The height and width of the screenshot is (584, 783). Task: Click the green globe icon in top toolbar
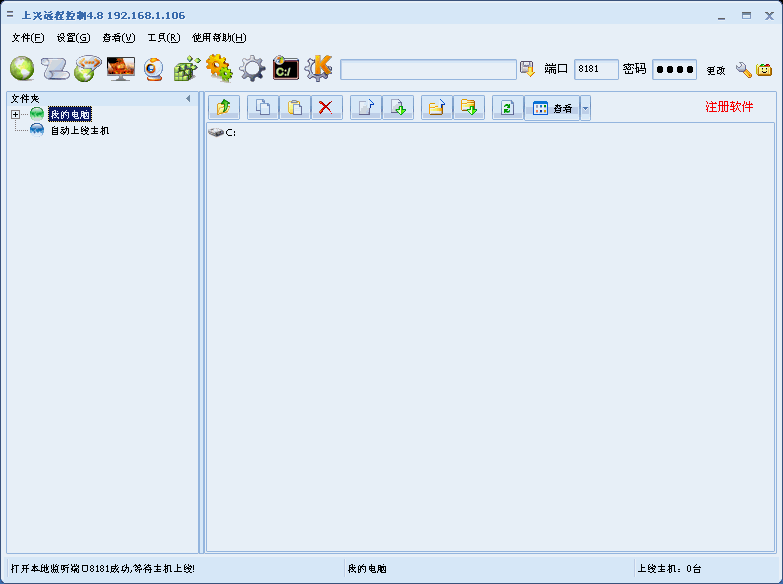22,69
